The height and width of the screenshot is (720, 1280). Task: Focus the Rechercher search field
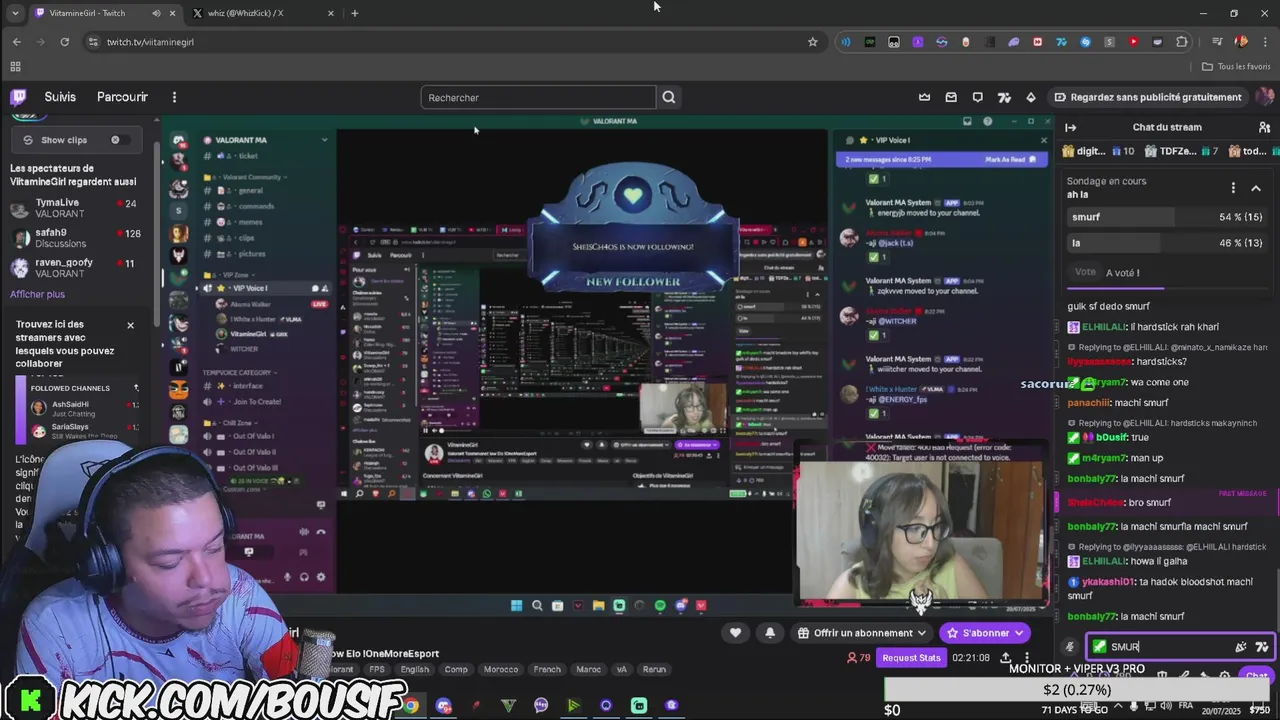point(538,97)
